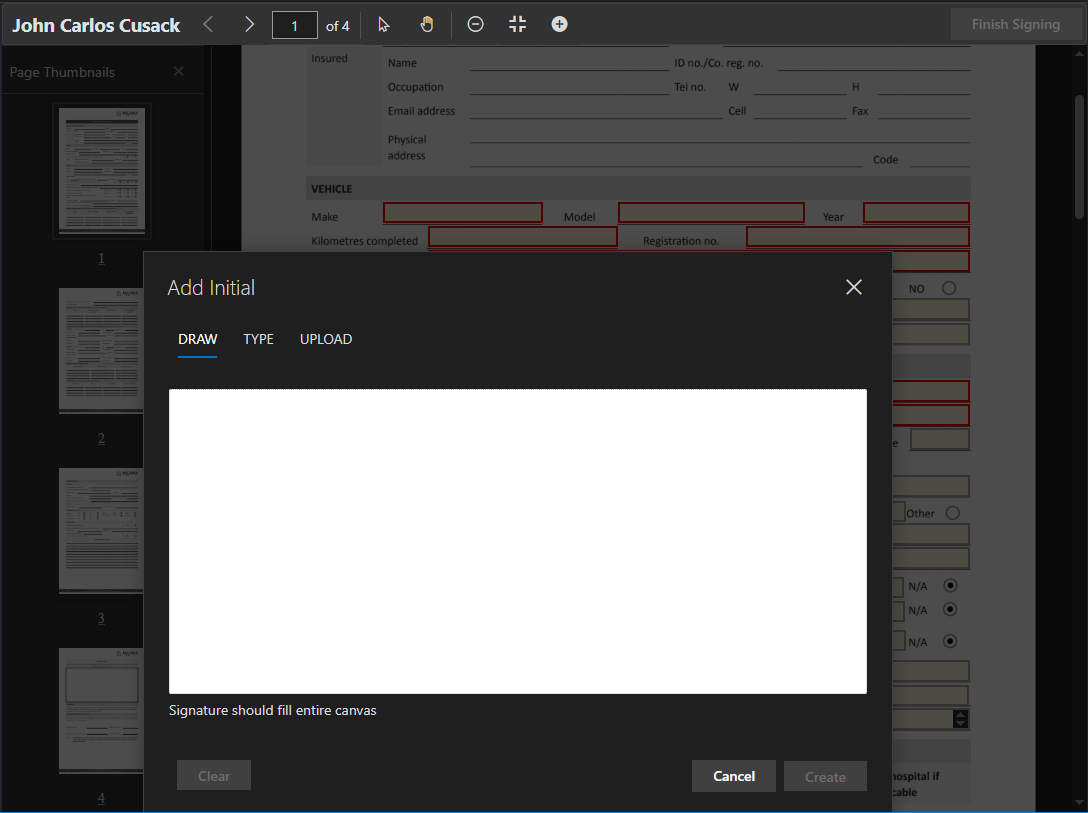The image size is (1088, 813).
Task: Switch to the UPLOAD tab
Action: point(326,339)
